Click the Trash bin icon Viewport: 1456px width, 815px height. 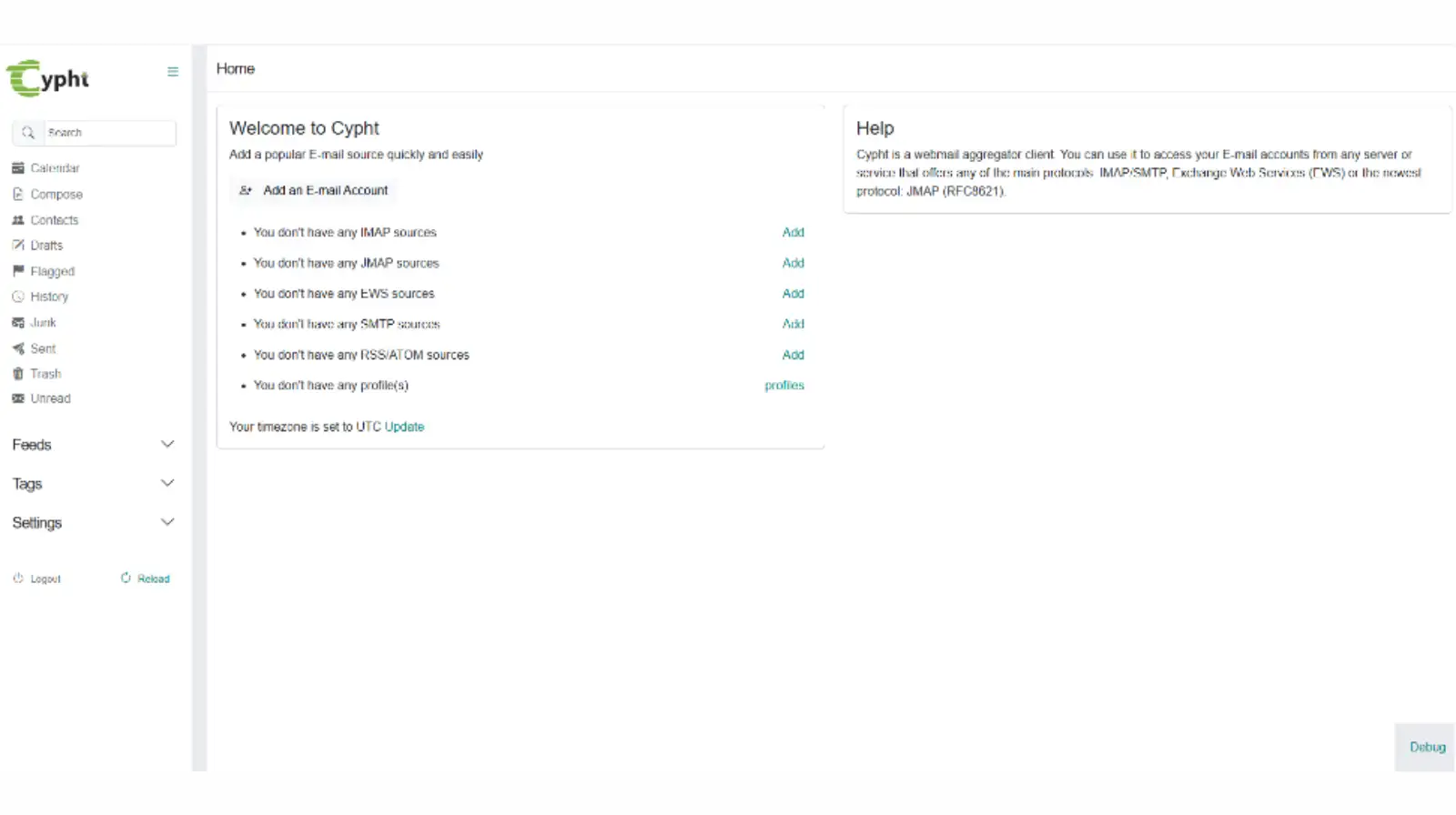17,374
